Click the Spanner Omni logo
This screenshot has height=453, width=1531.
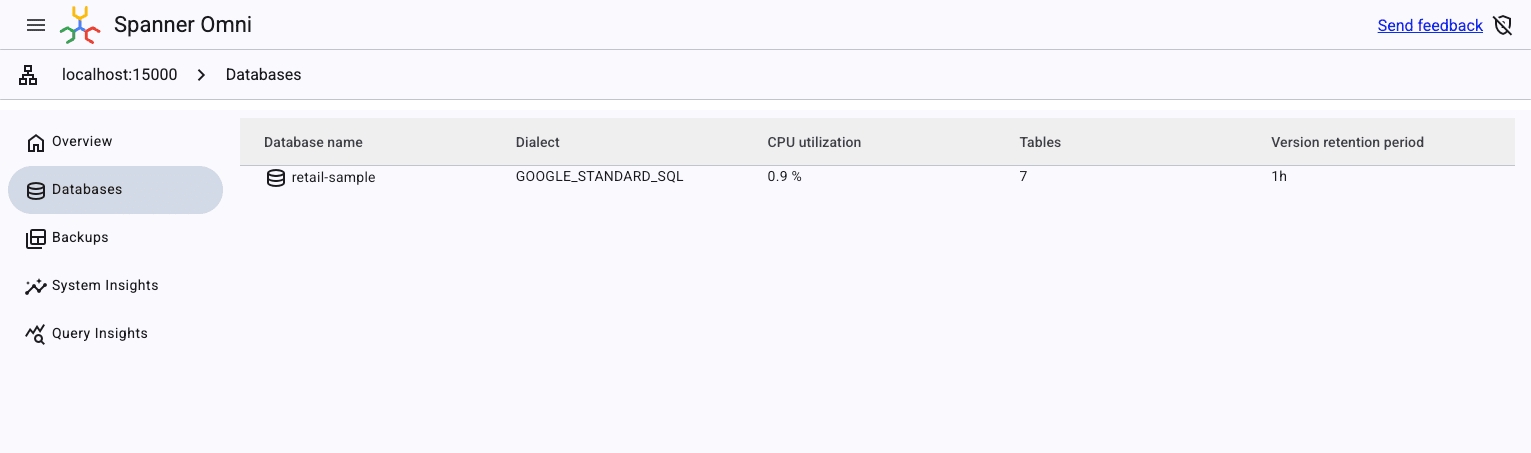pos(80,25)
